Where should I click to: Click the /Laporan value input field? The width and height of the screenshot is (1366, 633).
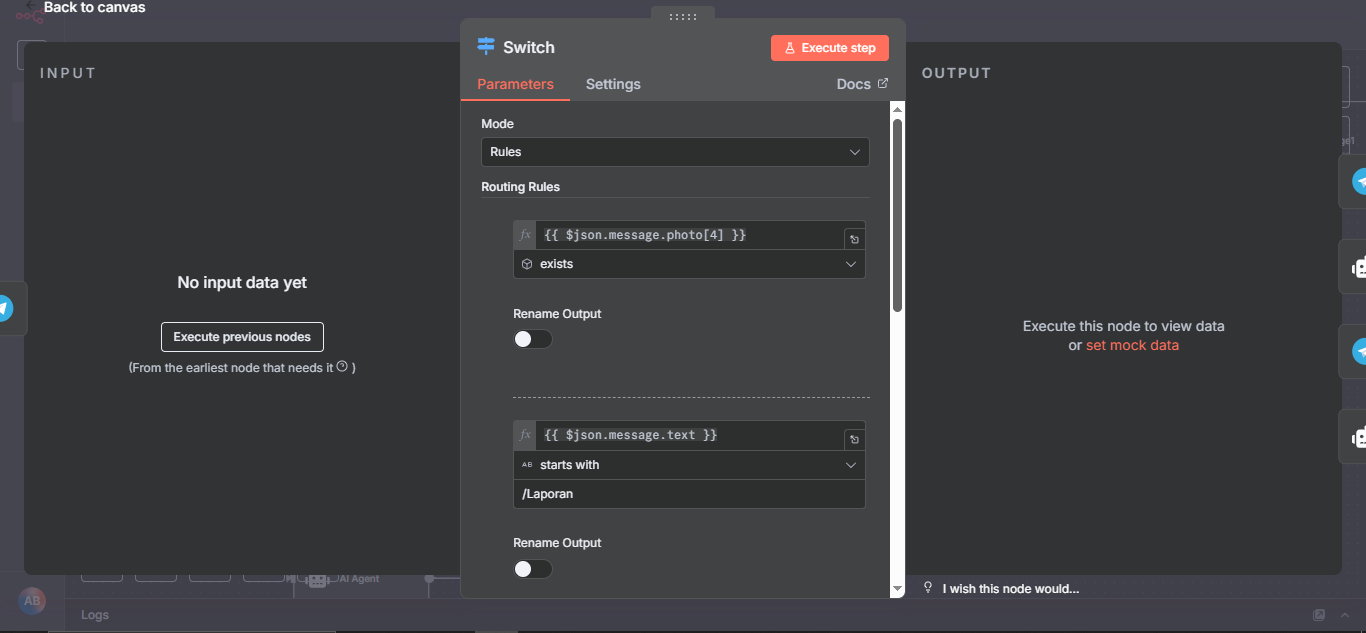pos(689,494)
